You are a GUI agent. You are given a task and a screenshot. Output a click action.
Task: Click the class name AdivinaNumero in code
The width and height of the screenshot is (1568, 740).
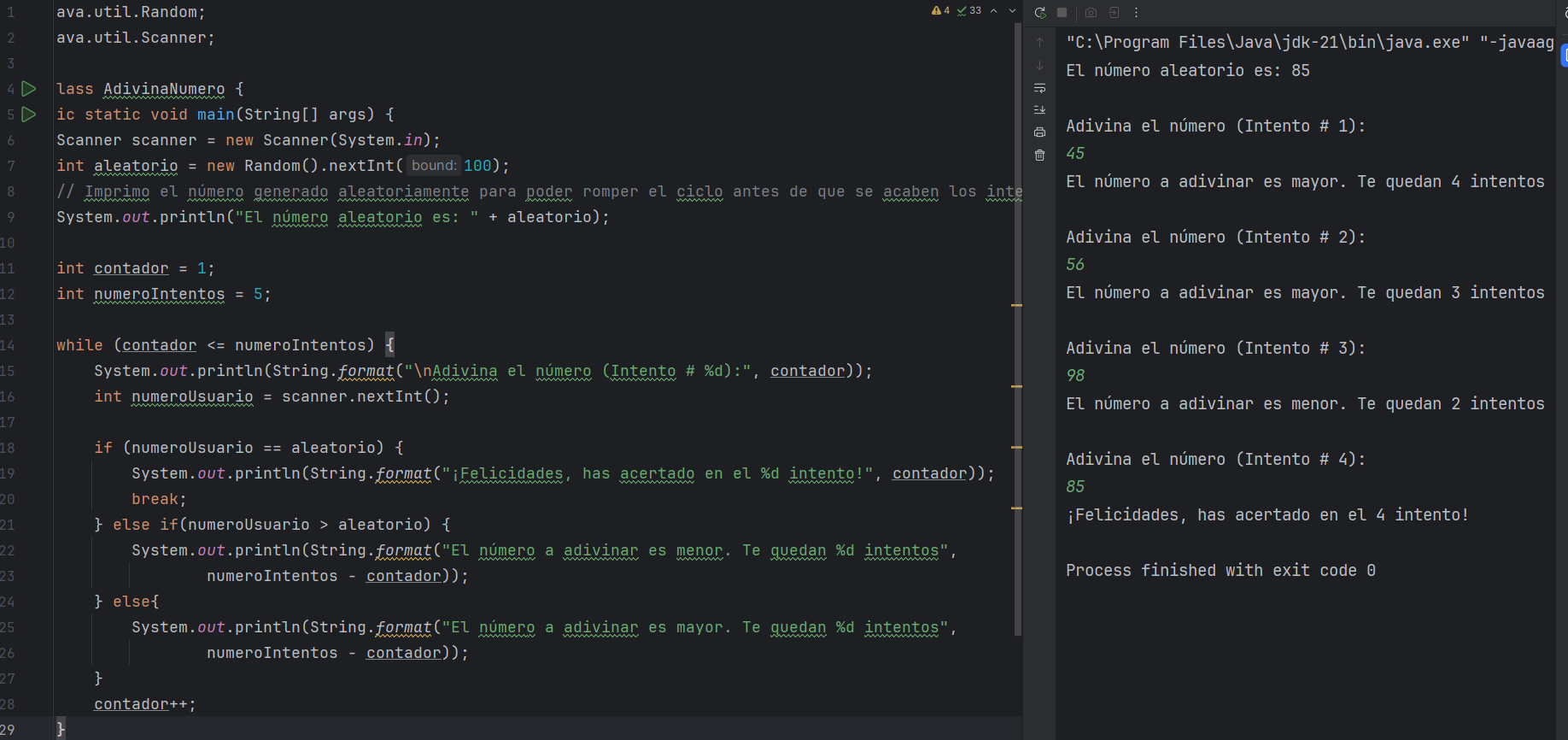(x=164, y=89)
